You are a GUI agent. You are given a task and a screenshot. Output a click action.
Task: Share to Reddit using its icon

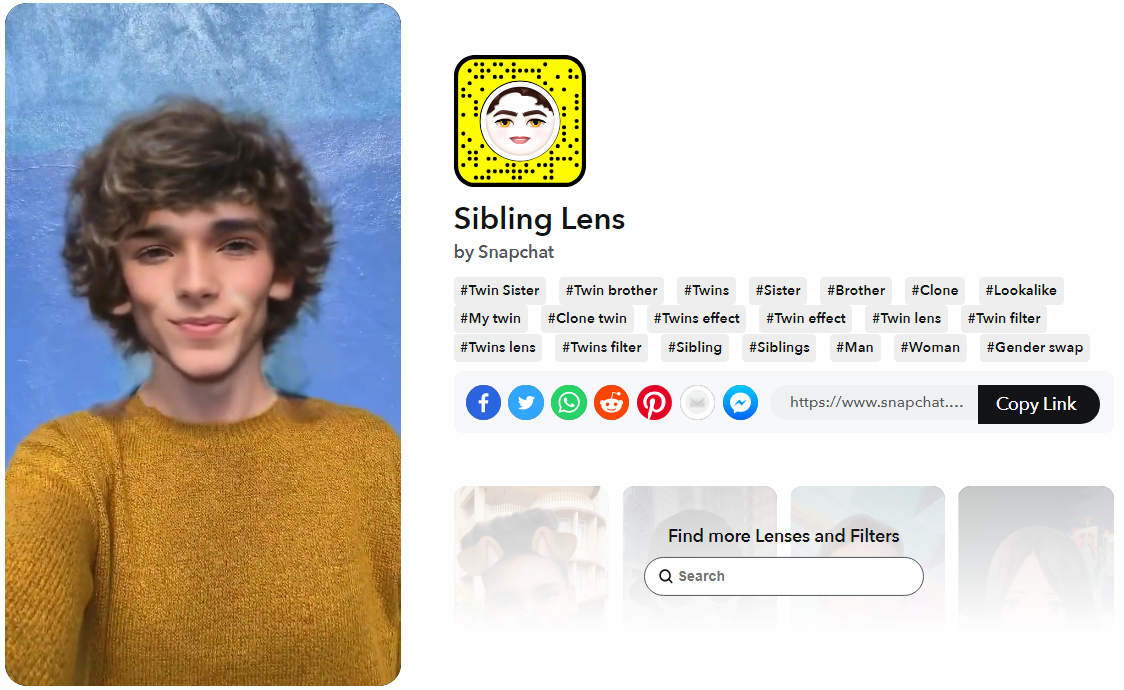[611, 403]
